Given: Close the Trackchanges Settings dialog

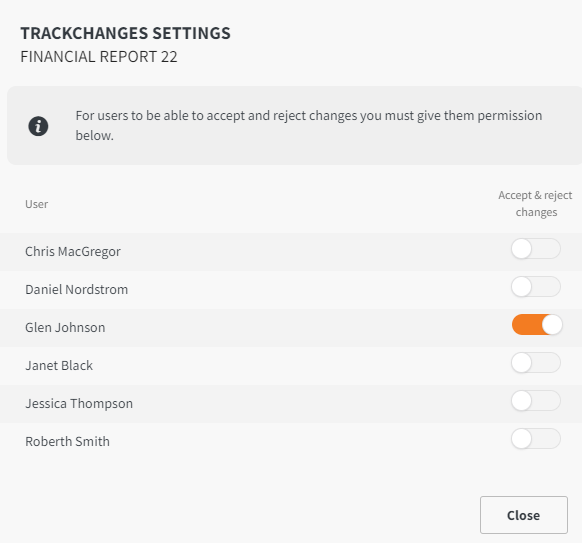Looking at the screenshot, I should (x=524, y=515).
